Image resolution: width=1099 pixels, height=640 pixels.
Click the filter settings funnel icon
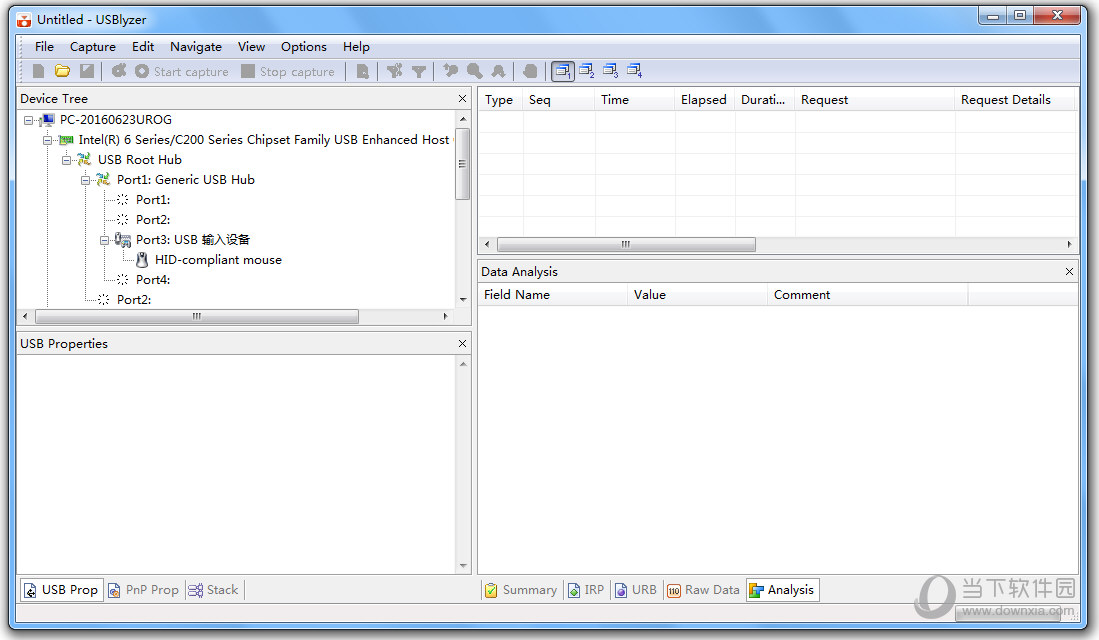tap(395, 71)
